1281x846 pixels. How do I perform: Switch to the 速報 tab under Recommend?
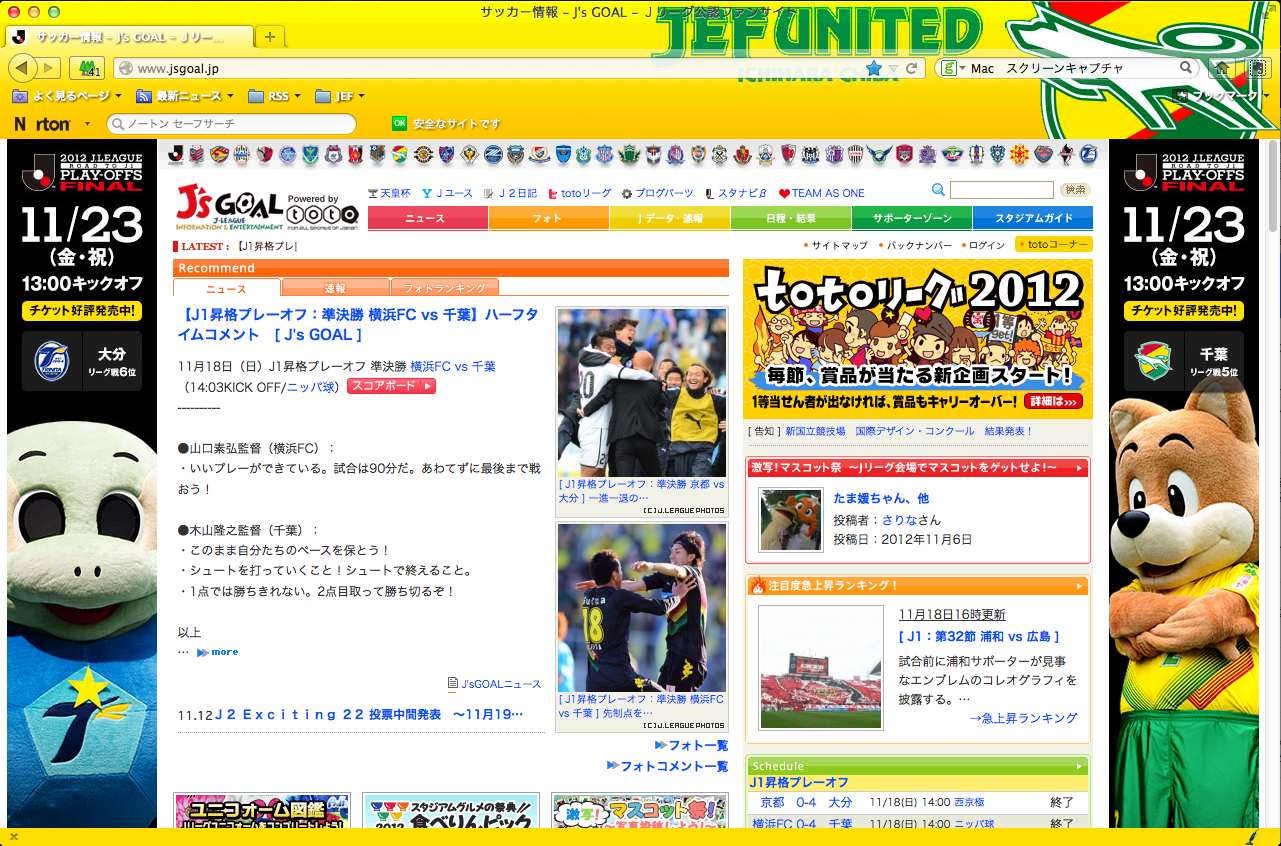pos(335,288)
